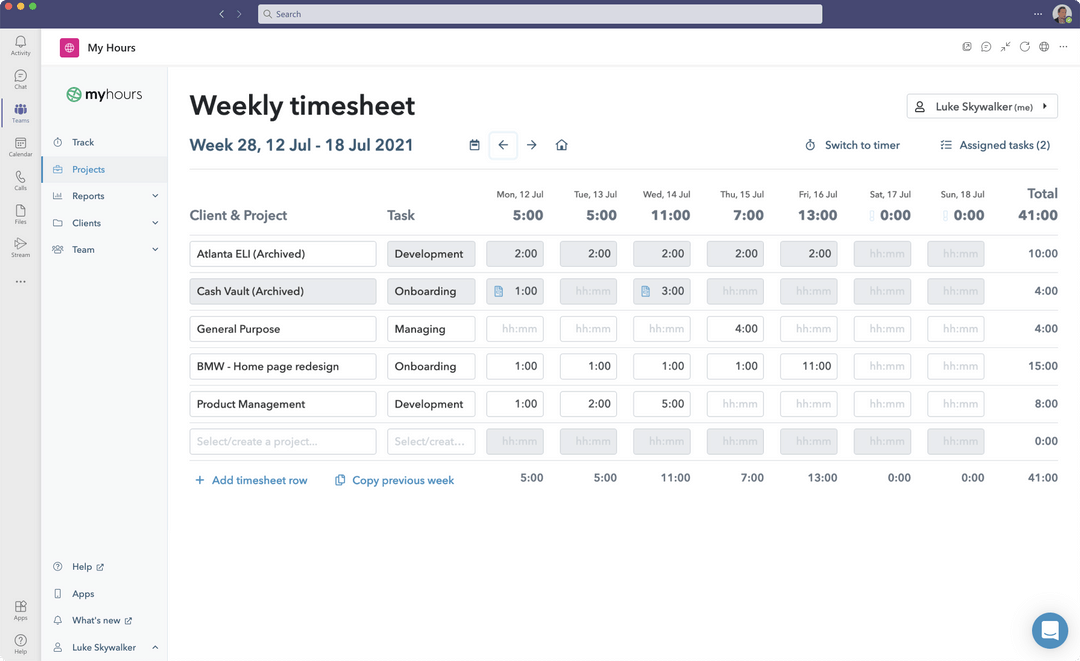Open Calls in the Teams sidebar

20,181
